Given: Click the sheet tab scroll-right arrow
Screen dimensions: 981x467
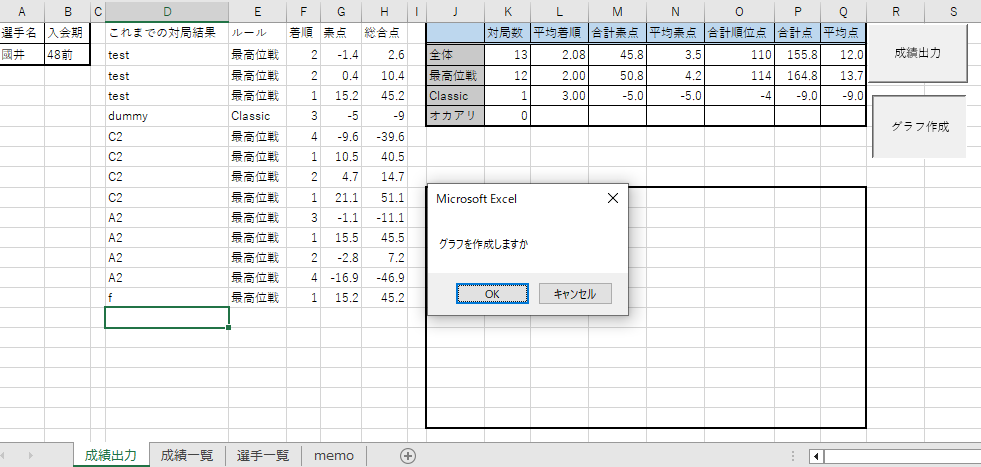Looking at the screenshot, I should click(x=30, y=455).
